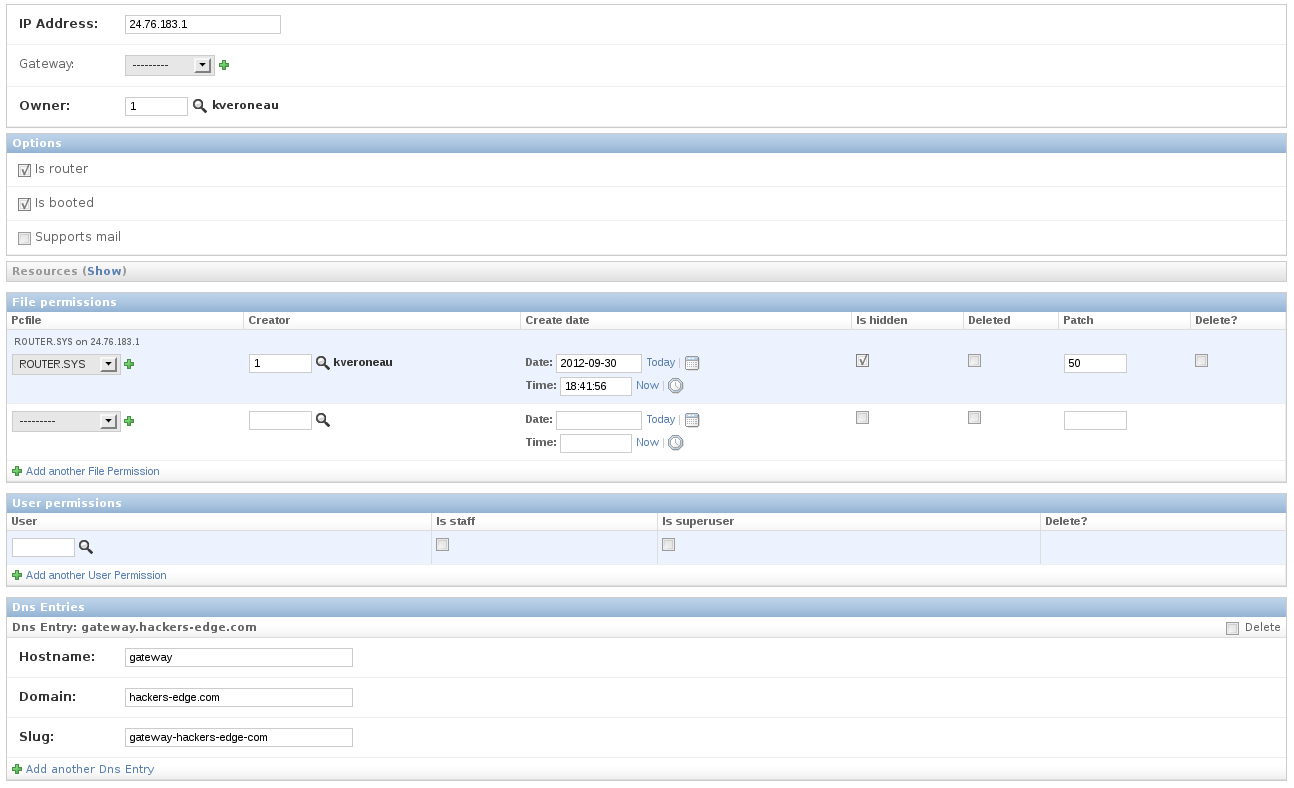Click Today in the empty file row

660,420
